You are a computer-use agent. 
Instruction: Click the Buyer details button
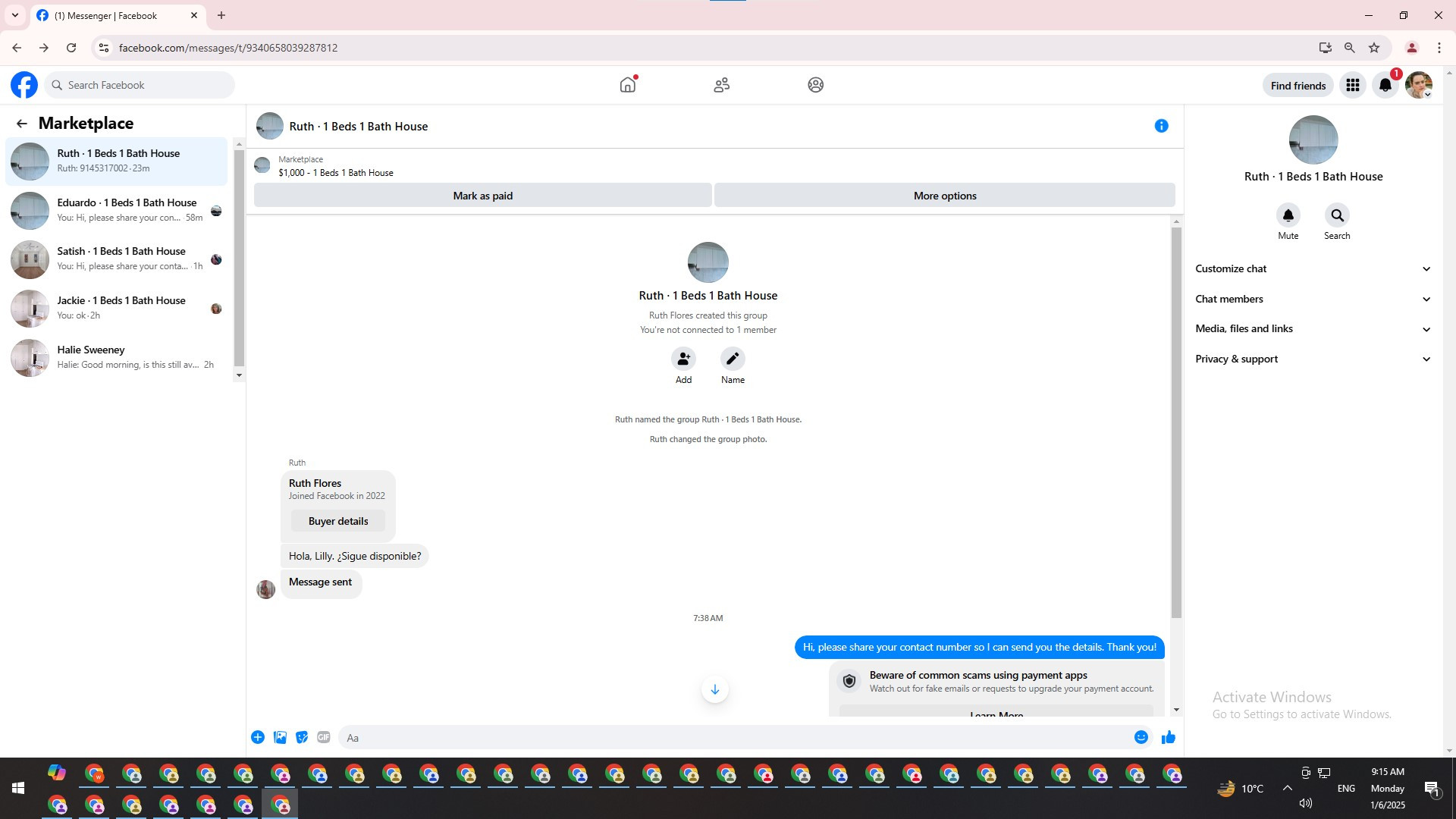[x=338, y=521]
